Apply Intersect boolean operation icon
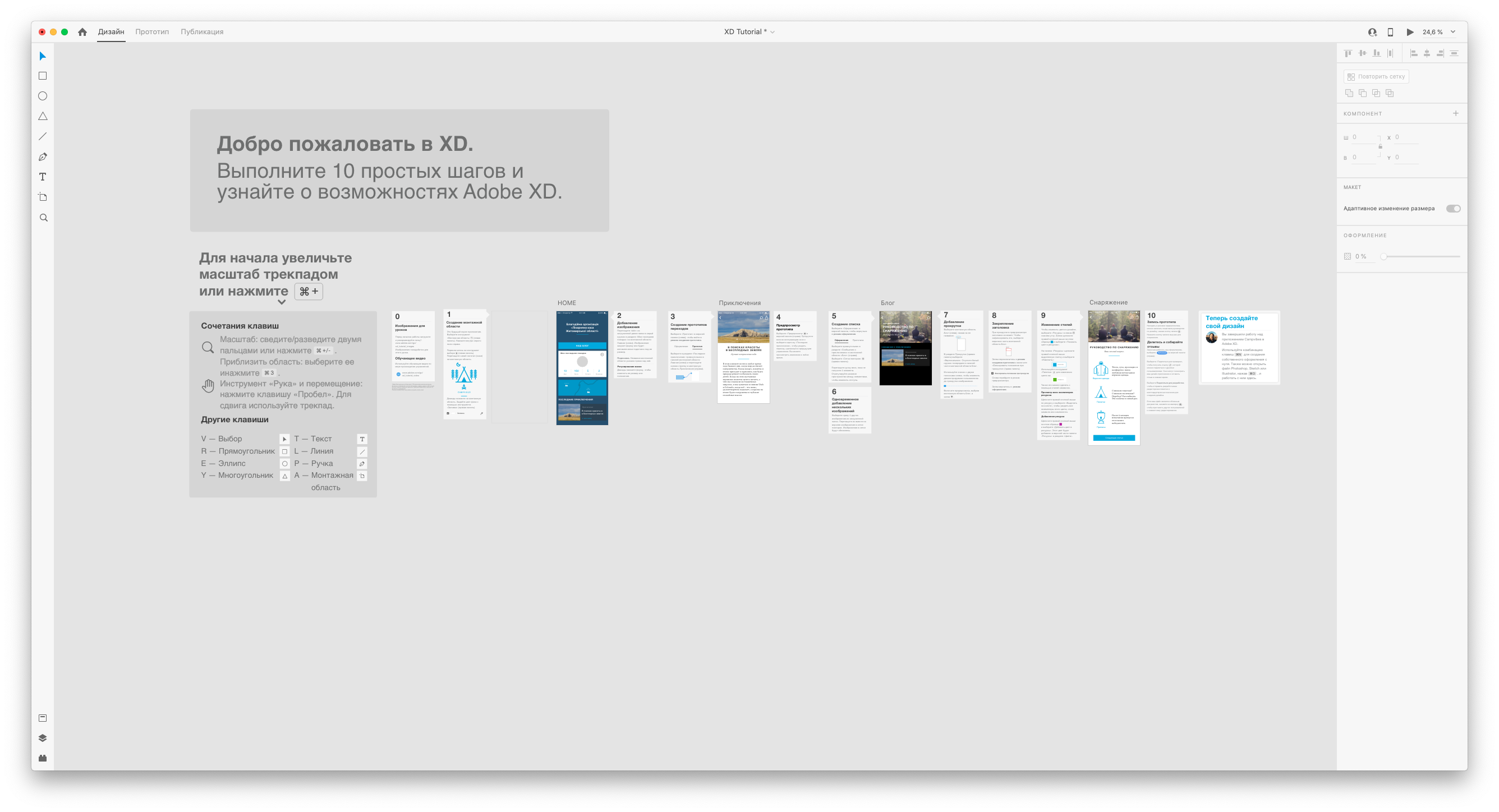 coord(1376,93)
